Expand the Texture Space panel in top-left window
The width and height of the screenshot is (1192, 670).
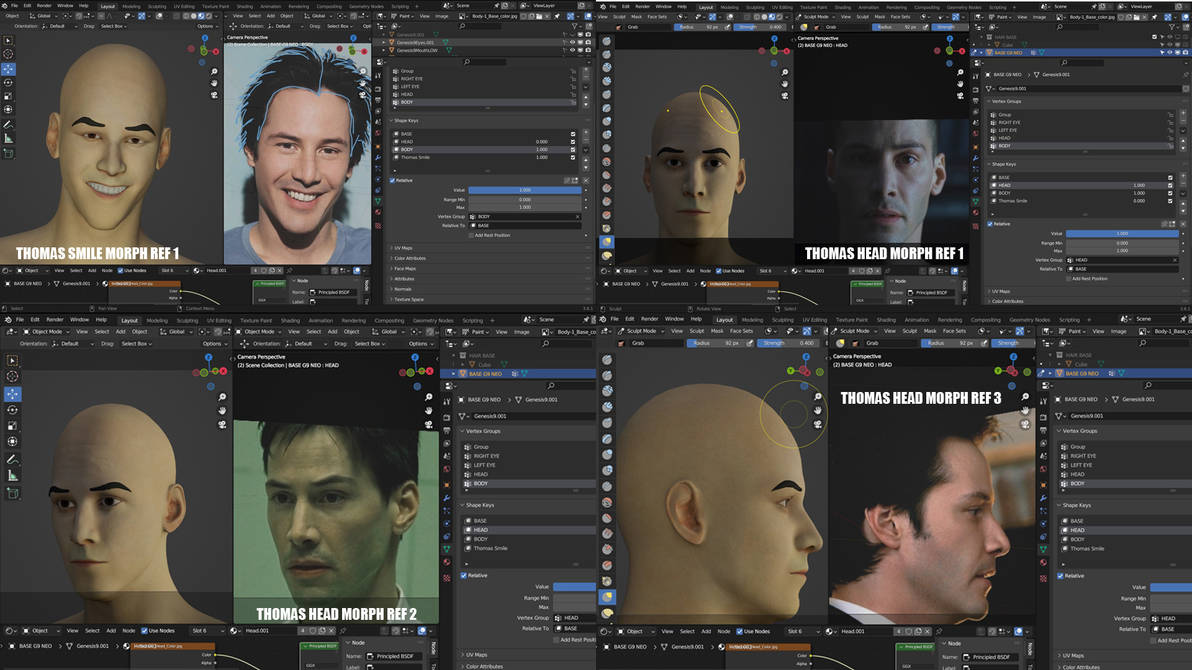click(x=408, y=299)
